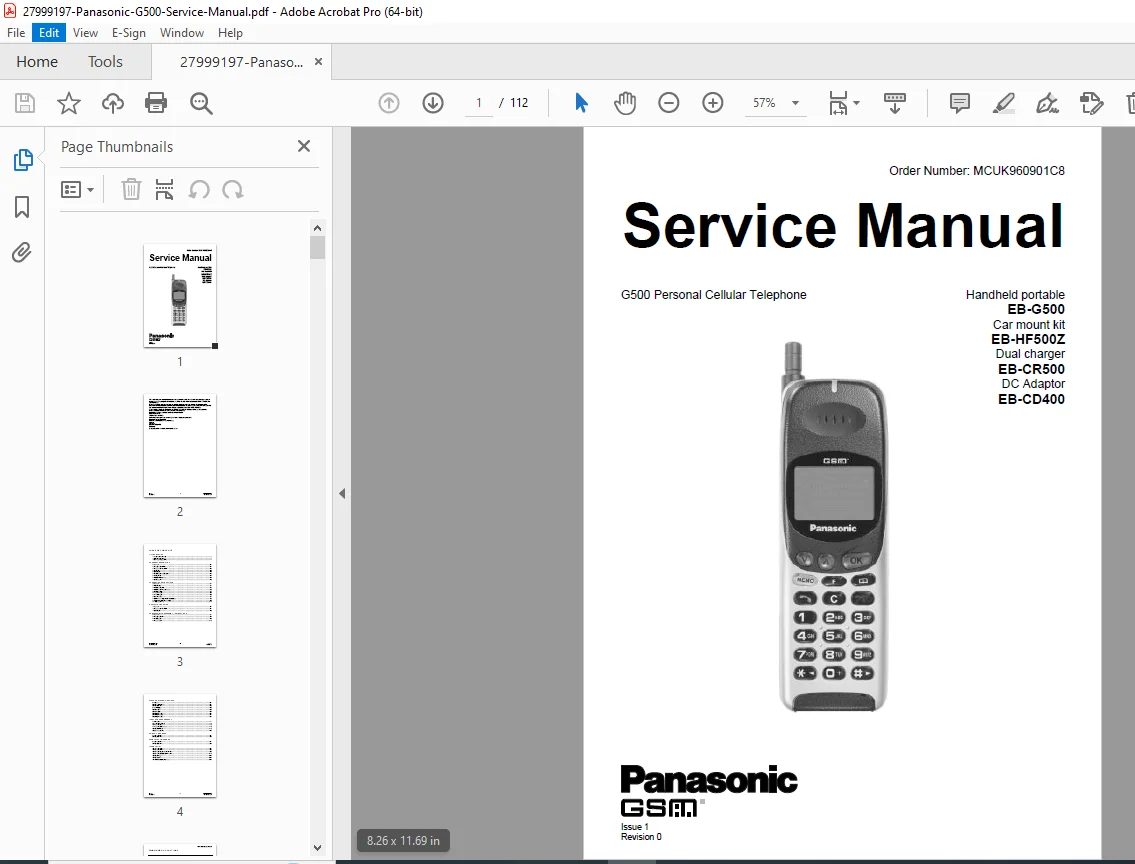Activate the Hand pan tool
Viewport: 1135px width, 864px height.
pyautogui.click(x=625, y=103)
